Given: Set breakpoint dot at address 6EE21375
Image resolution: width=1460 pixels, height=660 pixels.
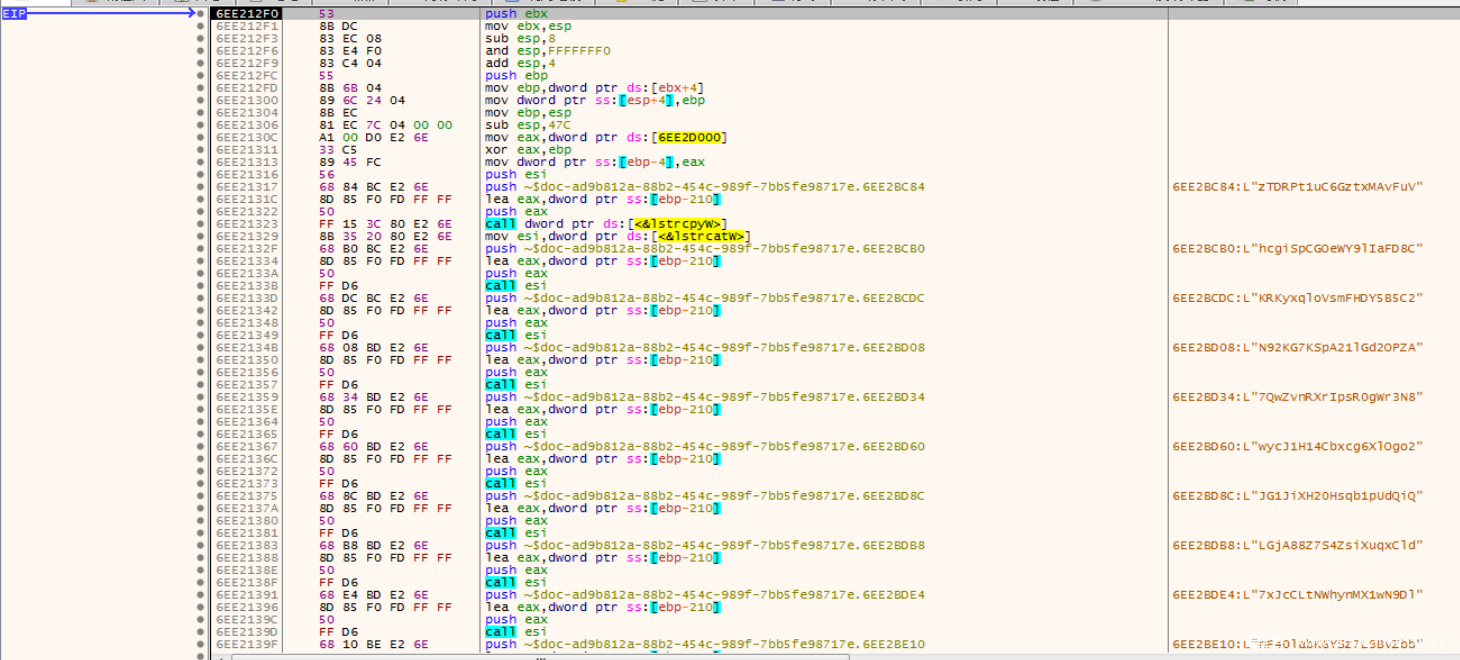Looking at the screenshot, I should pos(202,496).
